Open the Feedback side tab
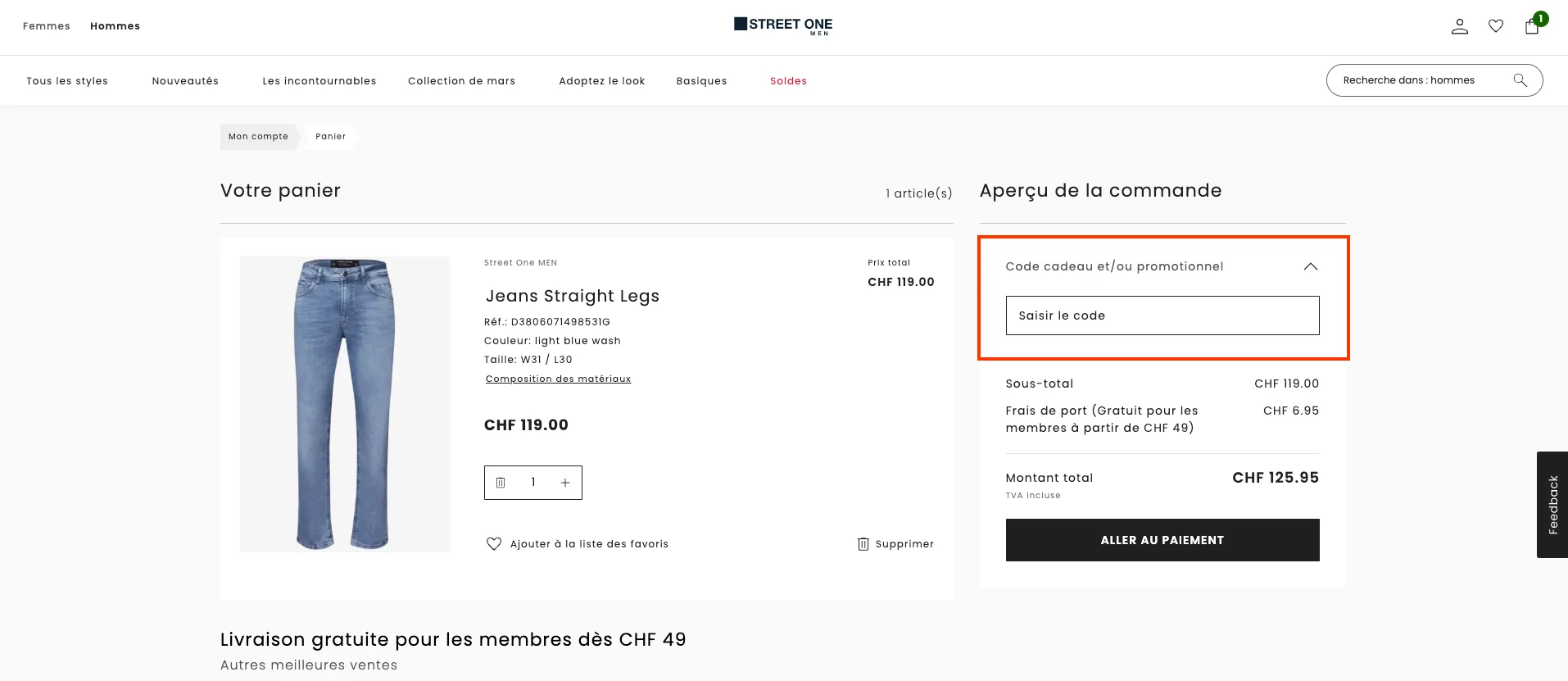The width and height of the screenshot is (1568, 681). 1552,504
